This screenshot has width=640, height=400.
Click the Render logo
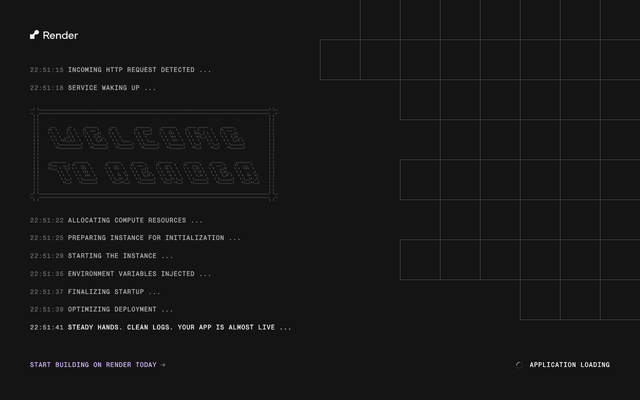pyautogui.click(x=54, y=35)
